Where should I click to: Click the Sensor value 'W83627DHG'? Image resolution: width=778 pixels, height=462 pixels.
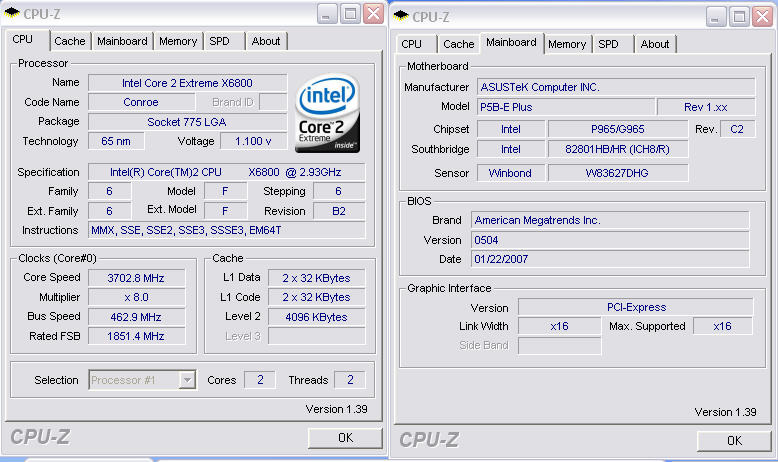[618, 173]
